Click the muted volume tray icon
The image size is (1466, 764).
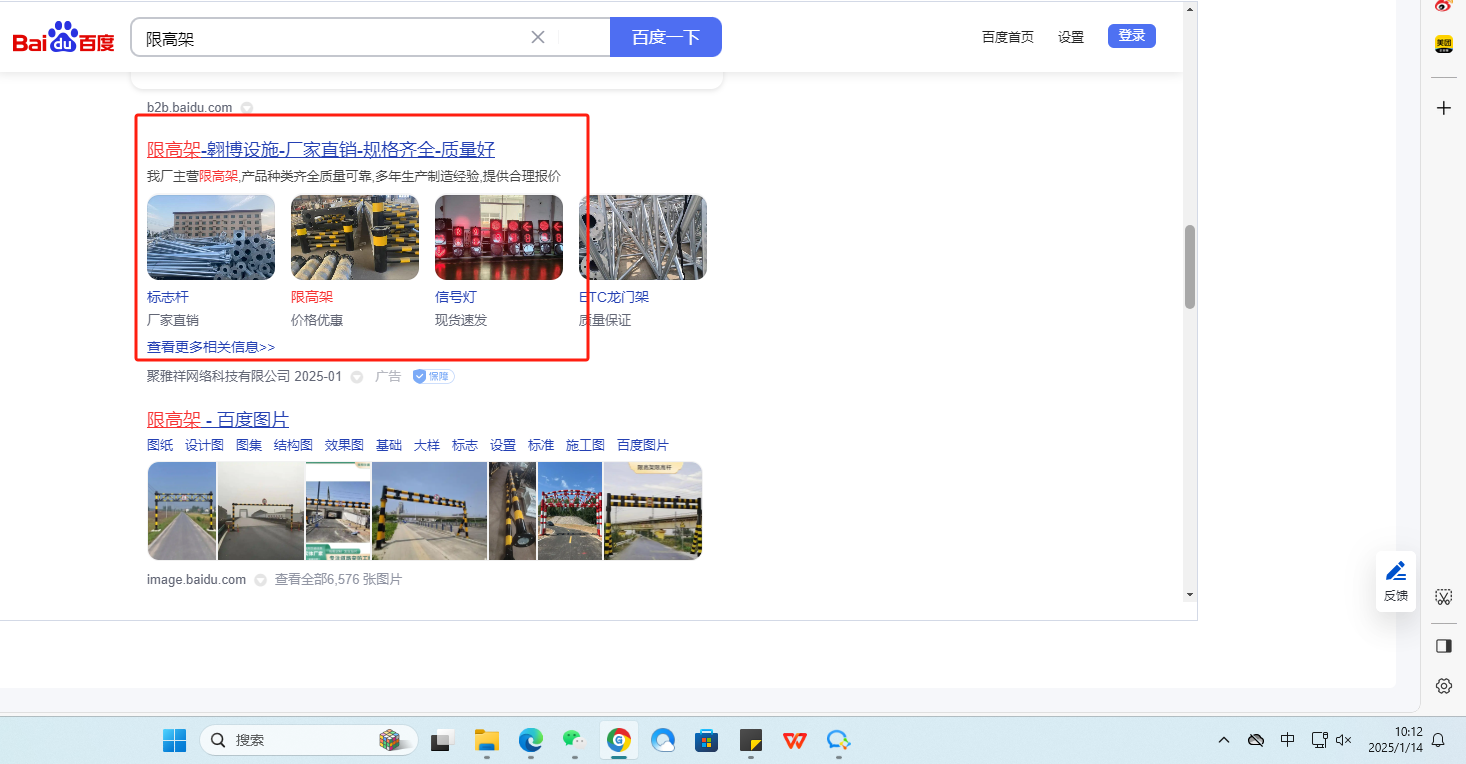(1344, 740)
